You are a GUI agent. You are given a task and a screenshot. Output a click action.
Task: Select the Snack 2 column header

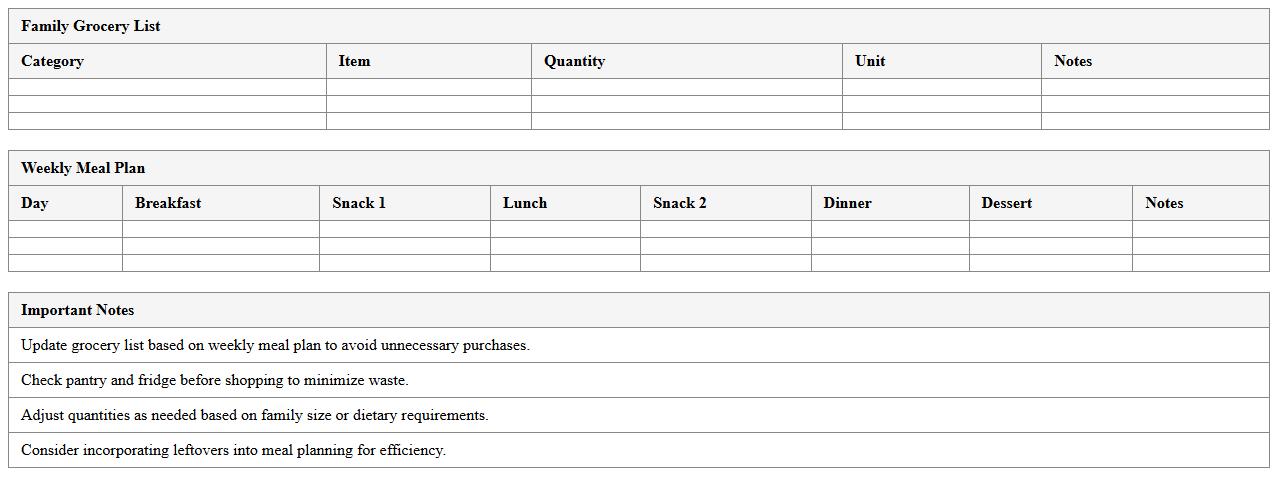[x=680, y=203]
